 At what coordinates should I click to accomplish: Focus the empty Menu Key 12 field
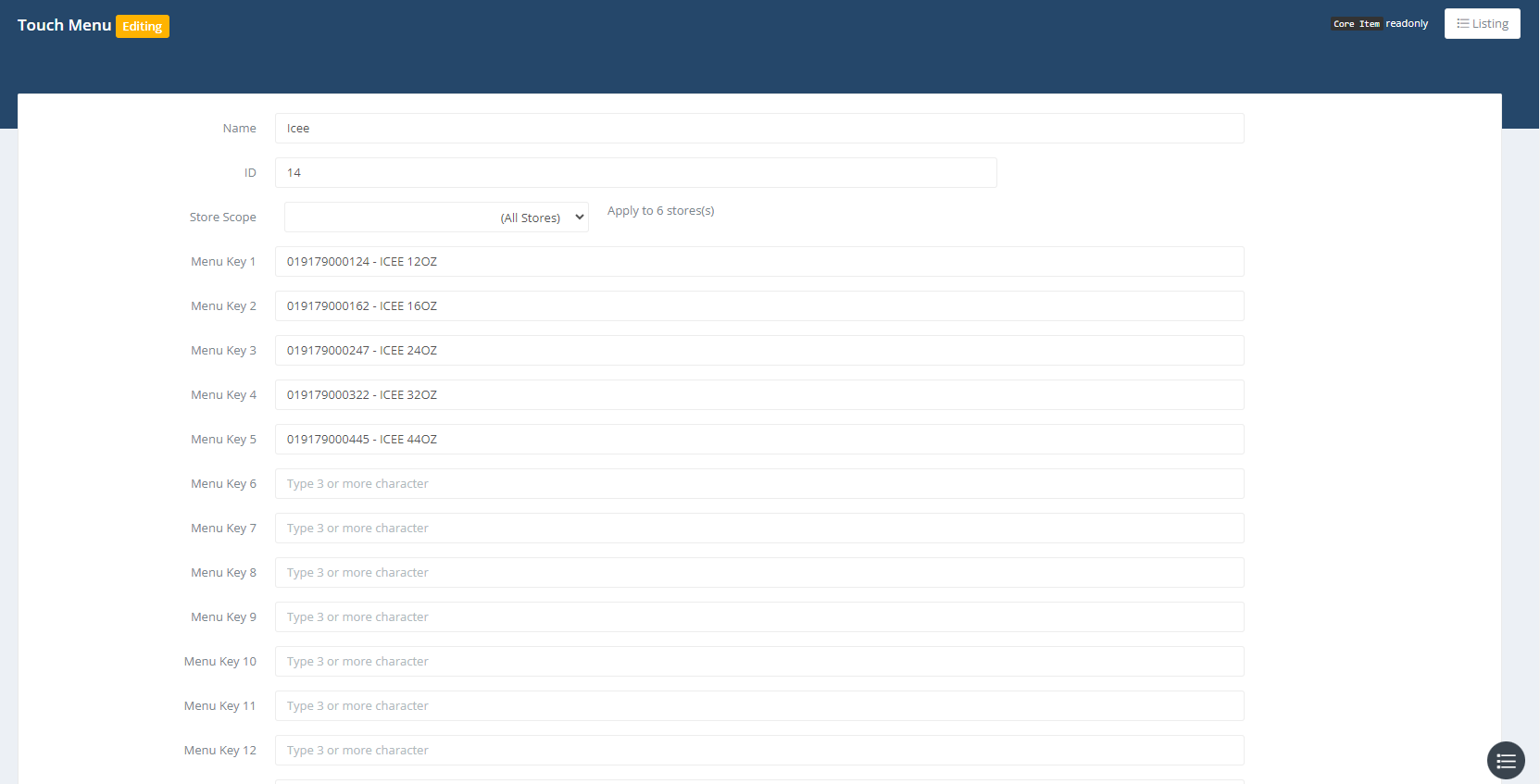point(759,751)
